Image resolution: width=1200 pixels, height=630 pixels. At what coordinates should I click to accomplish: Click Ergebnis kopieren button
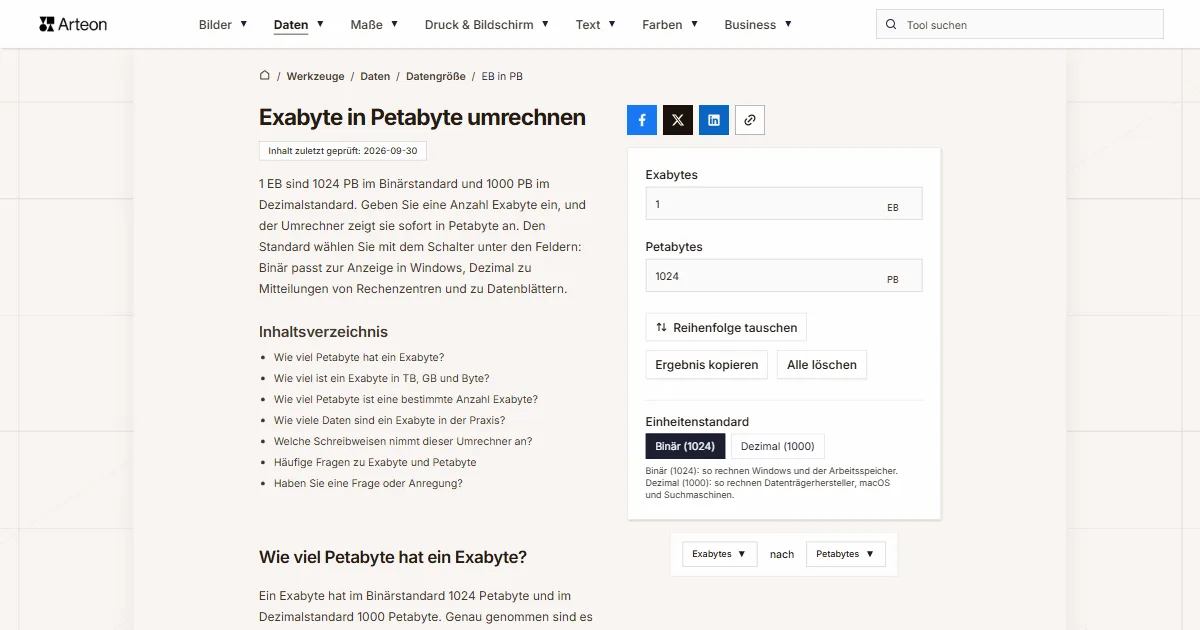(707, 365)
